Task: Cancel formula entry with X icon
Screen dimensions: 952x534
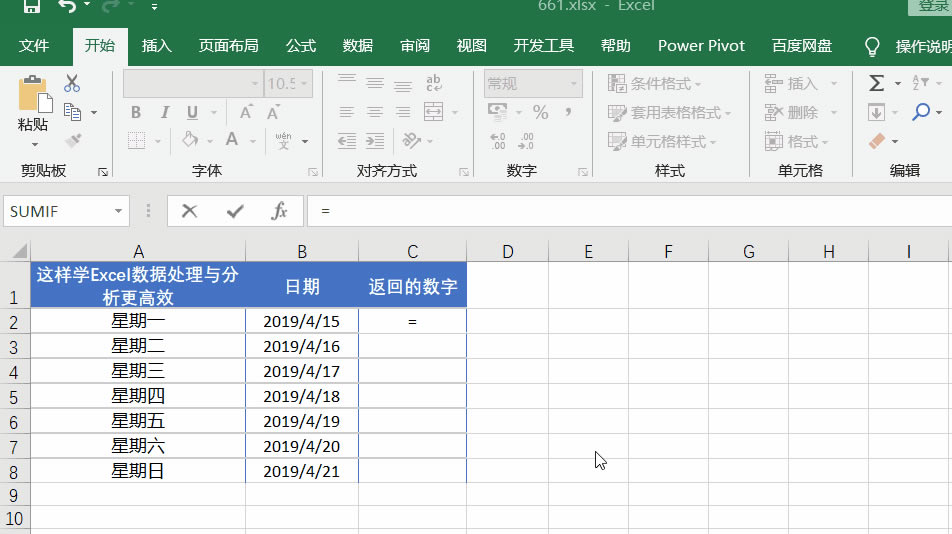Action: coord(189,211)
